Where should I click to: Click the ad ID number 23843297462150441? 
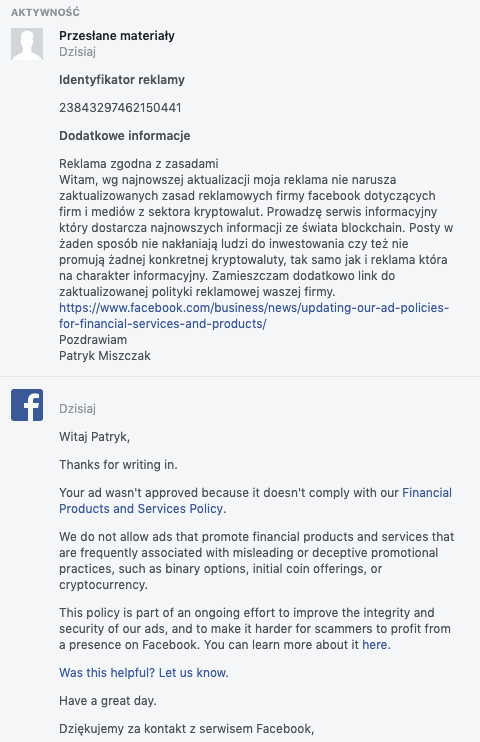point(120,108)
